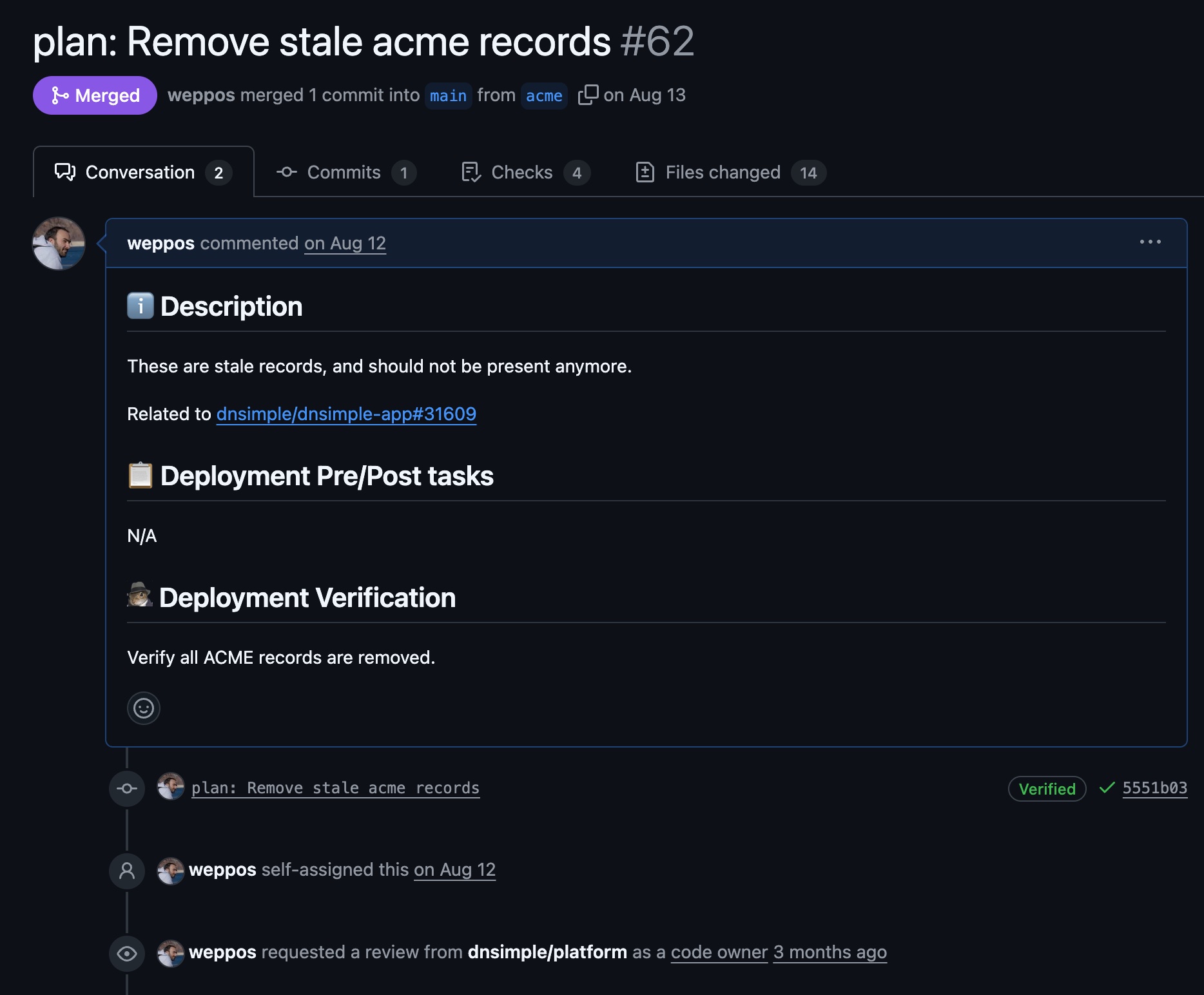Open the emoji reaction smiley icon
This screenshot has width=1204, height=995.
(144, 708)
